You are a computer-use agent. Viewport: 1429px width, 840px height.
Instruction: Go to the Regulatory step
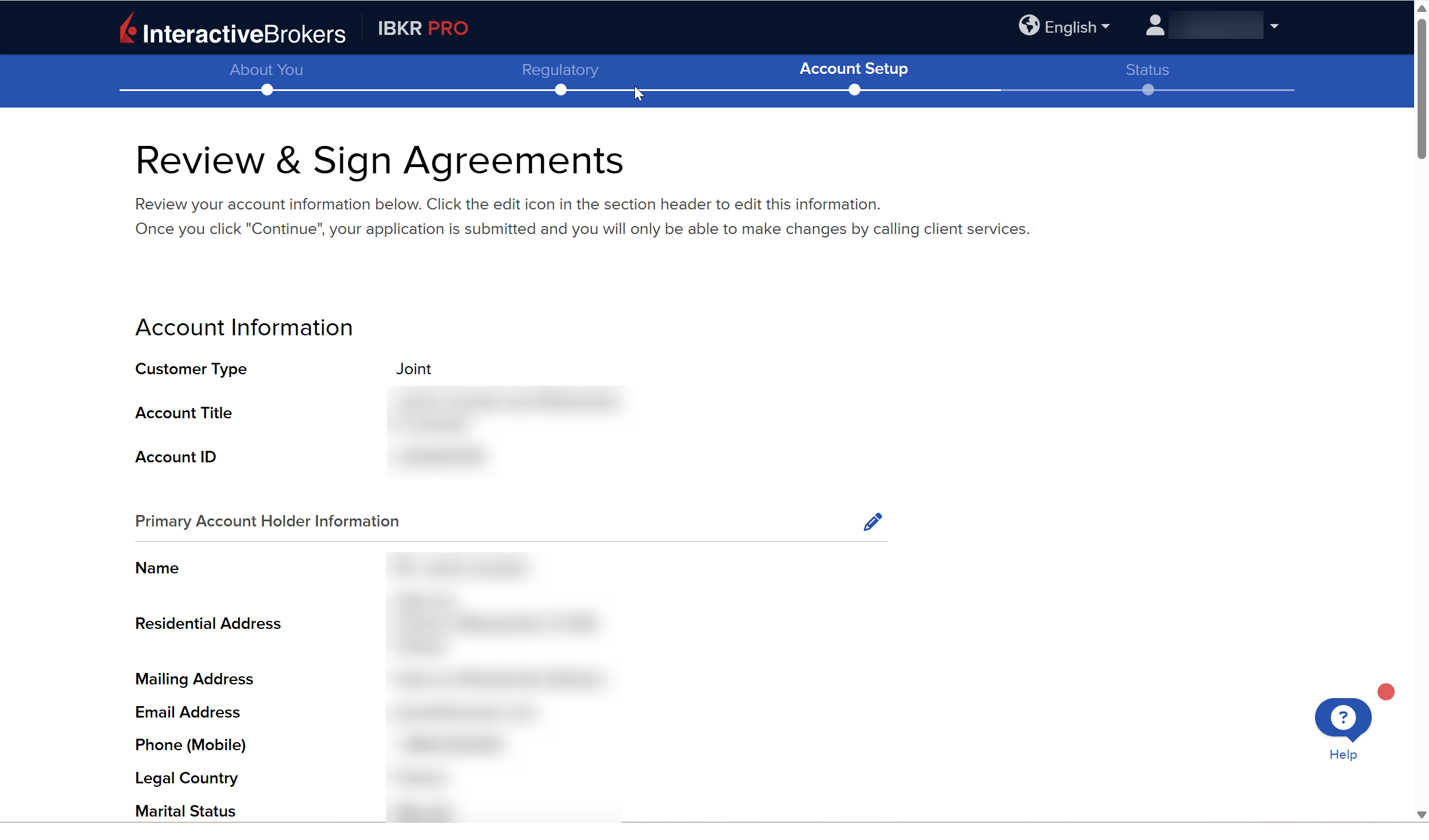pos(560,70)
